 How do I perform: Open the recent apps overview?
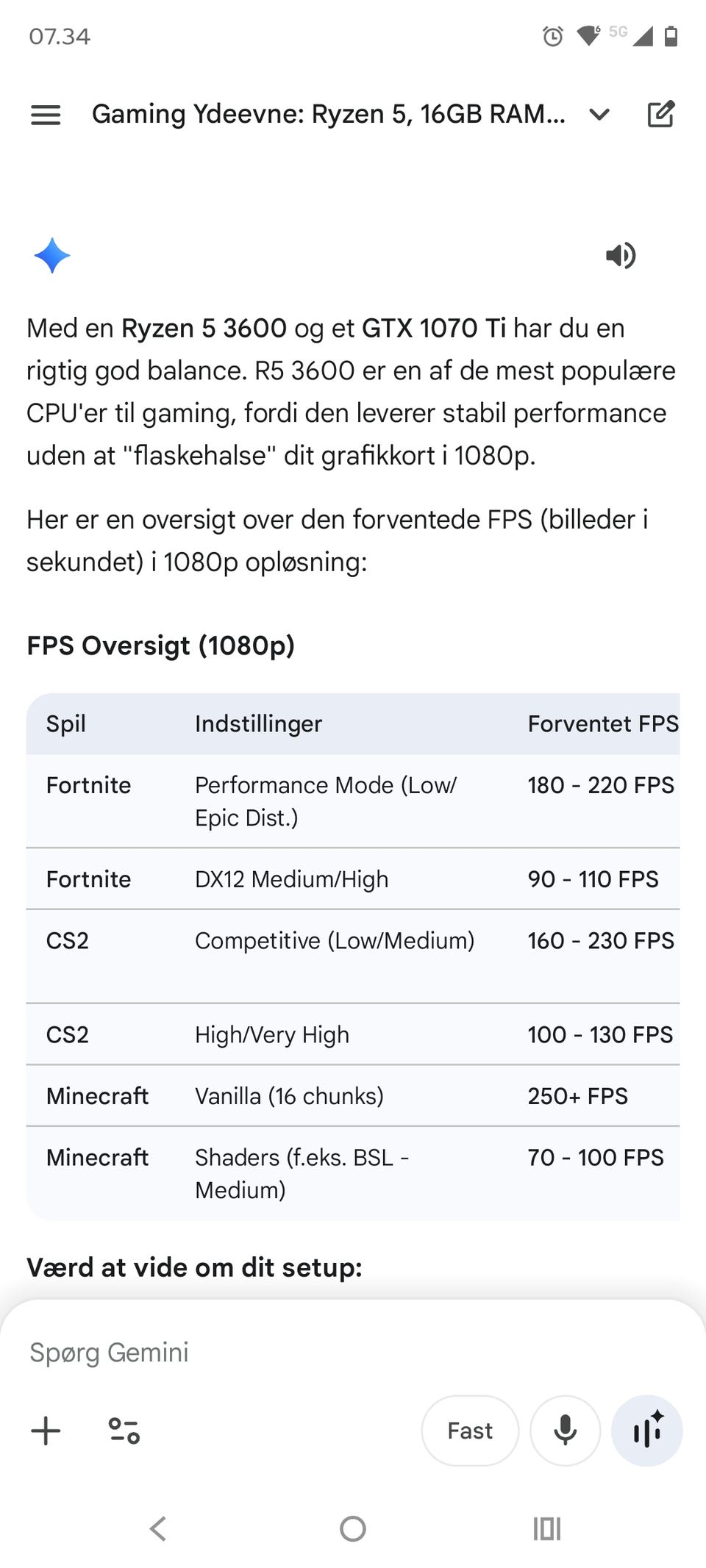[546, 1529]
